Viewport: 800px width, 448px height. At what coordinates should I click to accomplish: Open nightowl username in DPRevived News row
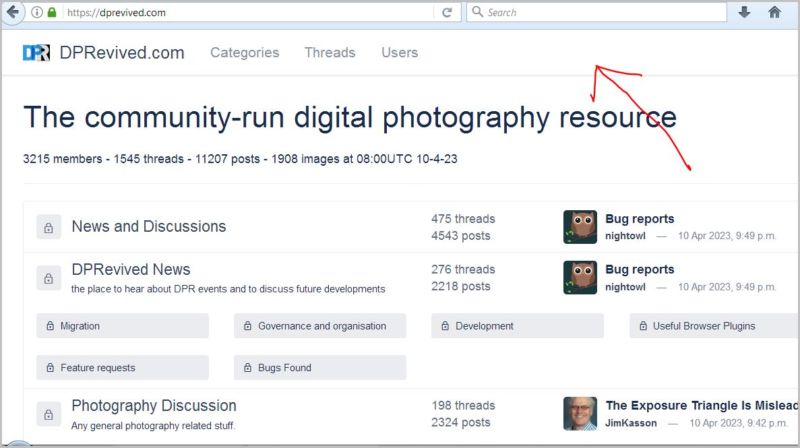625,287
